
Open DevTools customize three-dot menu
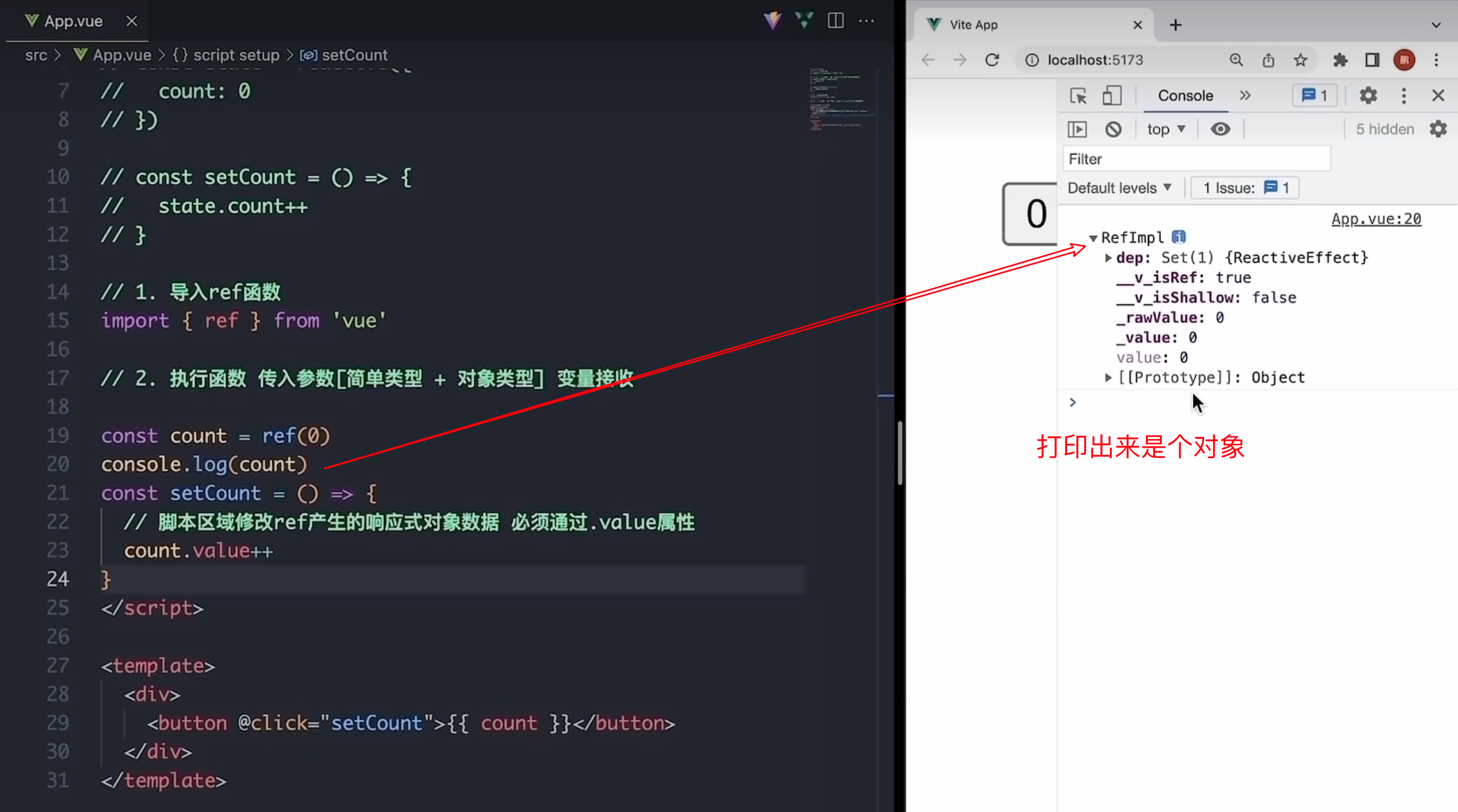point(1404,95)
